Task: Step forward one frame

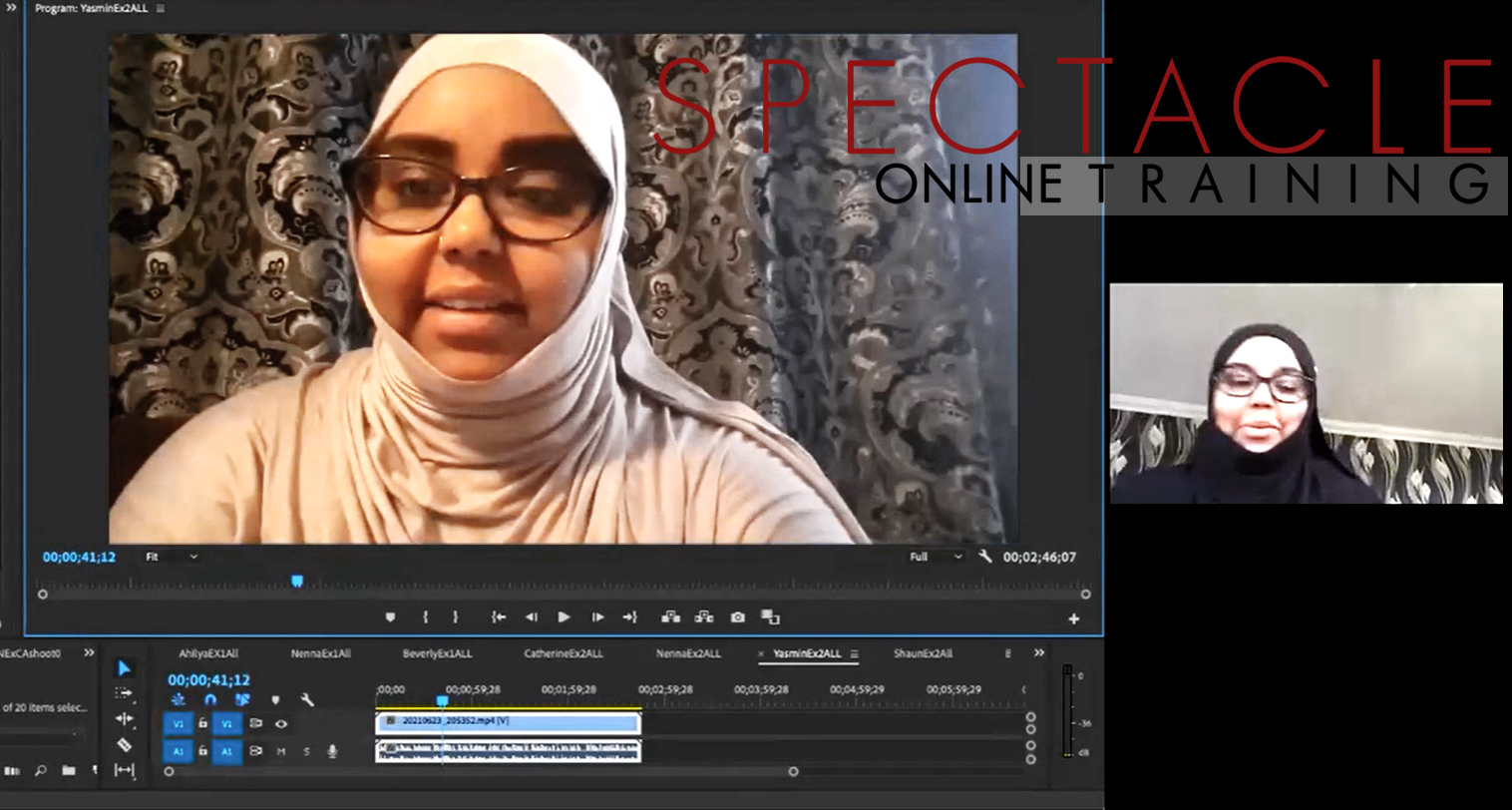Action: tap(597, 617)
